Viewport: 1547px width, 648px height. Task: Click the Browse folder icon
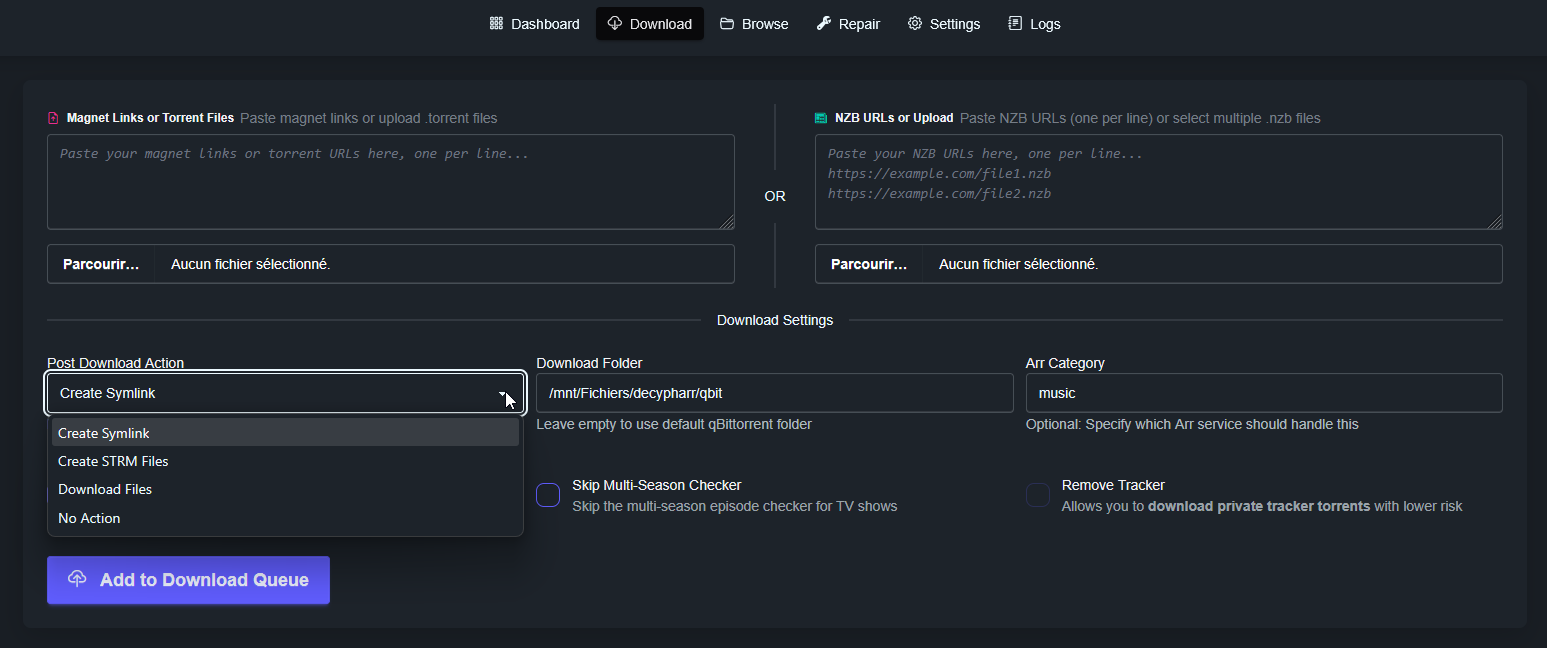pos(727,24)
